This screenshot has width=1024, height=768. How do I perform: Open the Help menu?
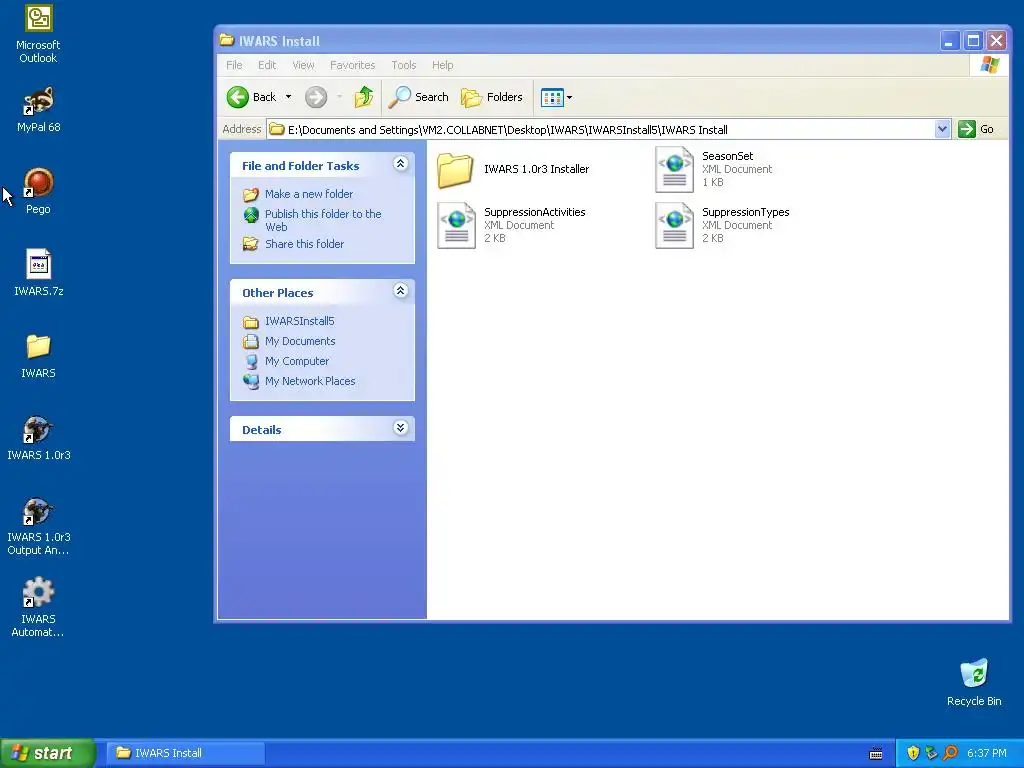pos(442,65)
